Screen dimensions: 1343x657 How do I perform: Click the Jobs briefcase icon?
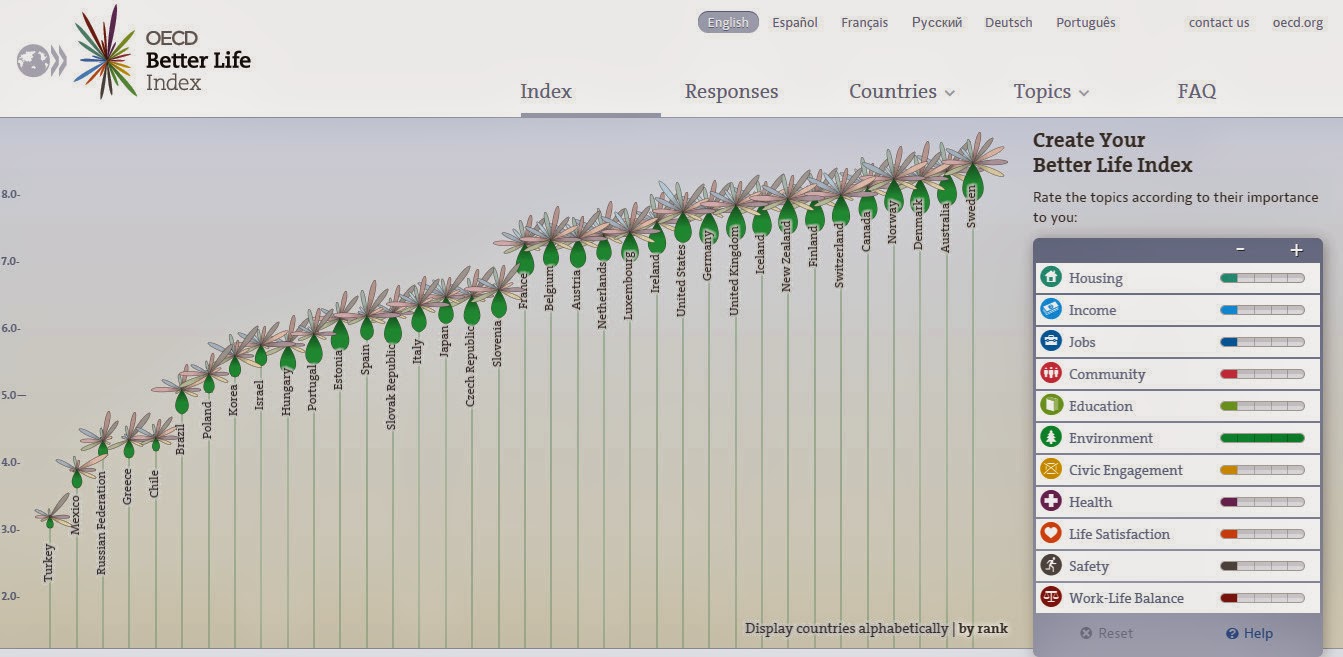(x=1050, y=341)
